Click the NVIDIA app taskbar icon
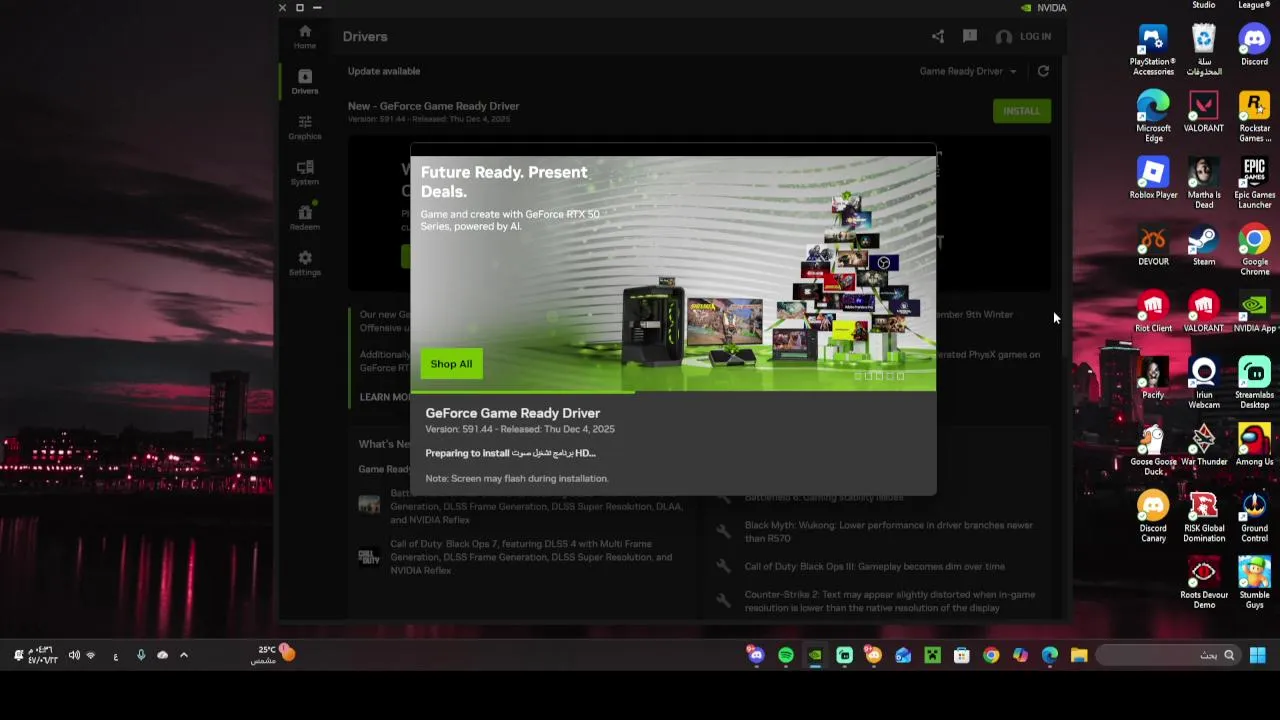The image size is (1280, 720). [x=815, y=655]
